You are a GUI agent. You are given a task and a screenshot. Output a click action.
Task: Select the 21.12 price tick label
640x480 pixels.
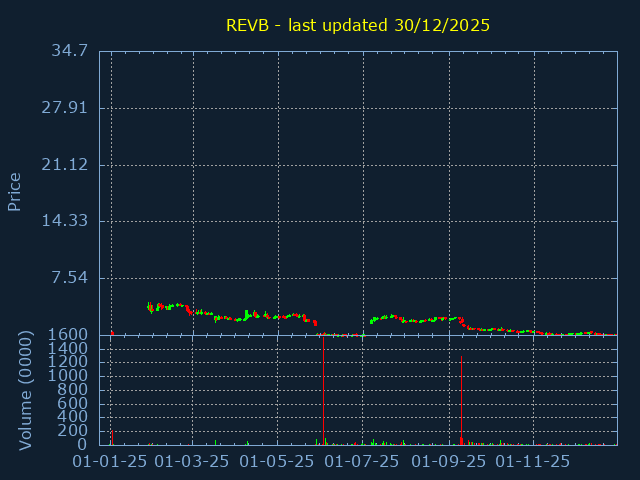pyautogui.click(x=65, y=165)
